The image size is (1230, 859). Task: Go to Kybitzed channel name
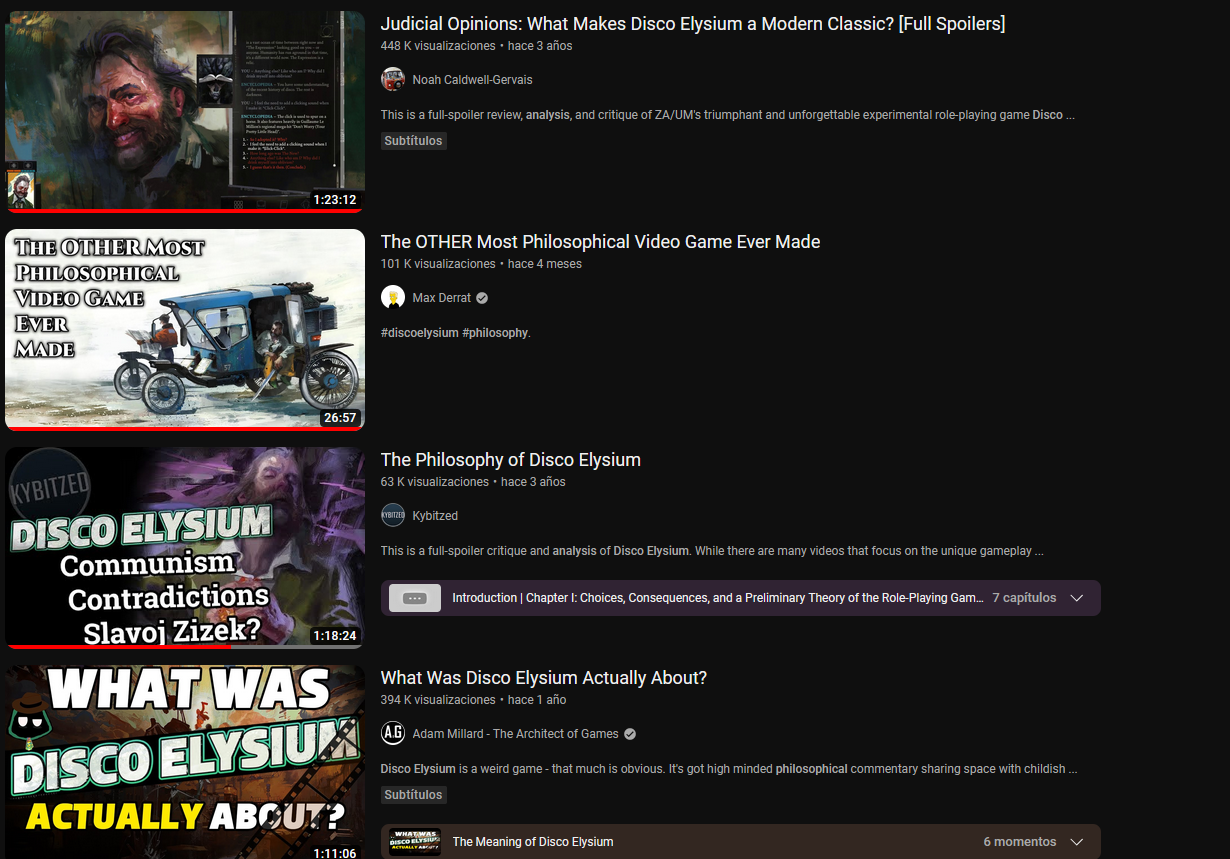[x=435, y=516]
